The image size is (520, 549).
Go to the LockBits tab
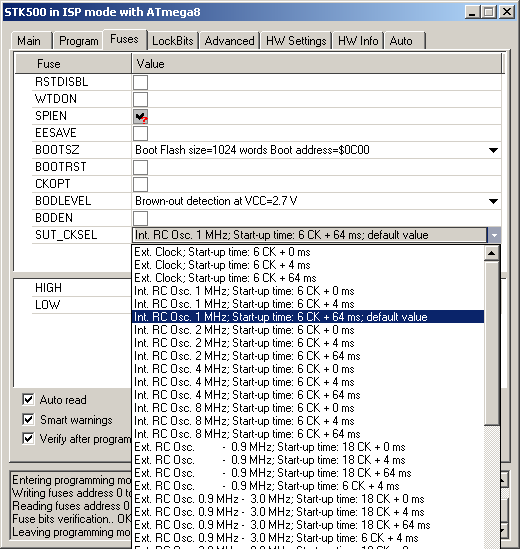pos(173,41)
